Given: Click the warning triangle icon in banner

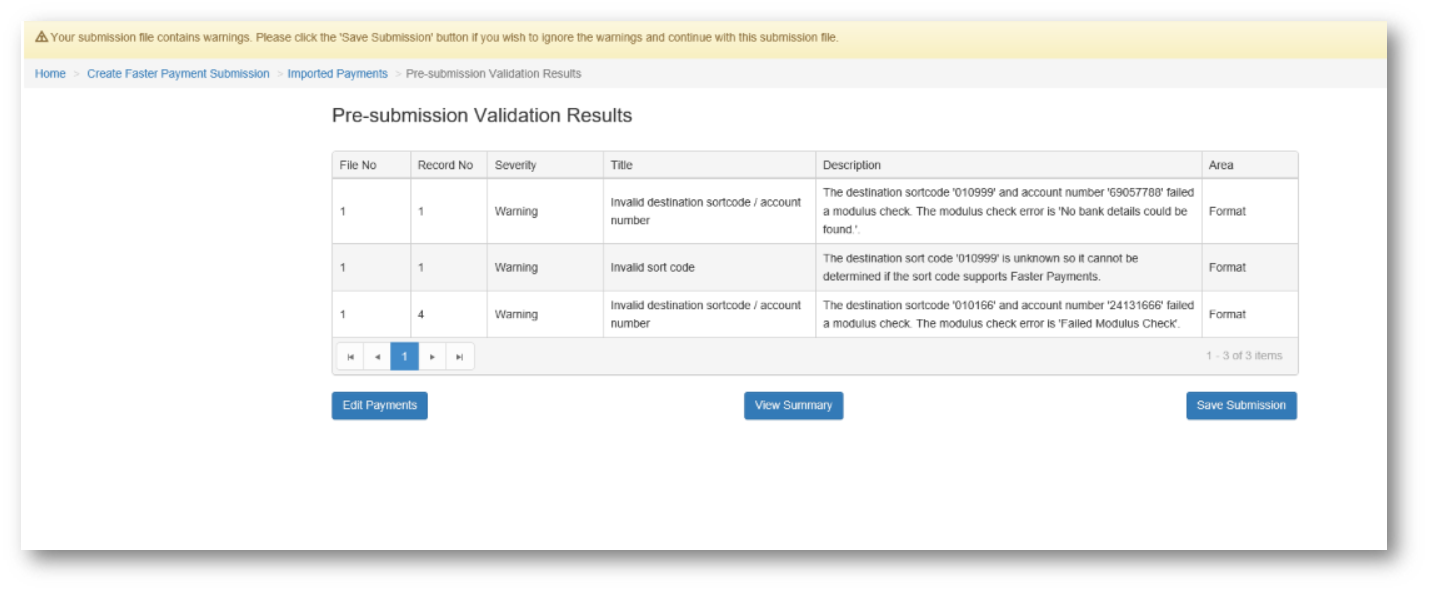Looking at the screenshot, I should [41, 37].
